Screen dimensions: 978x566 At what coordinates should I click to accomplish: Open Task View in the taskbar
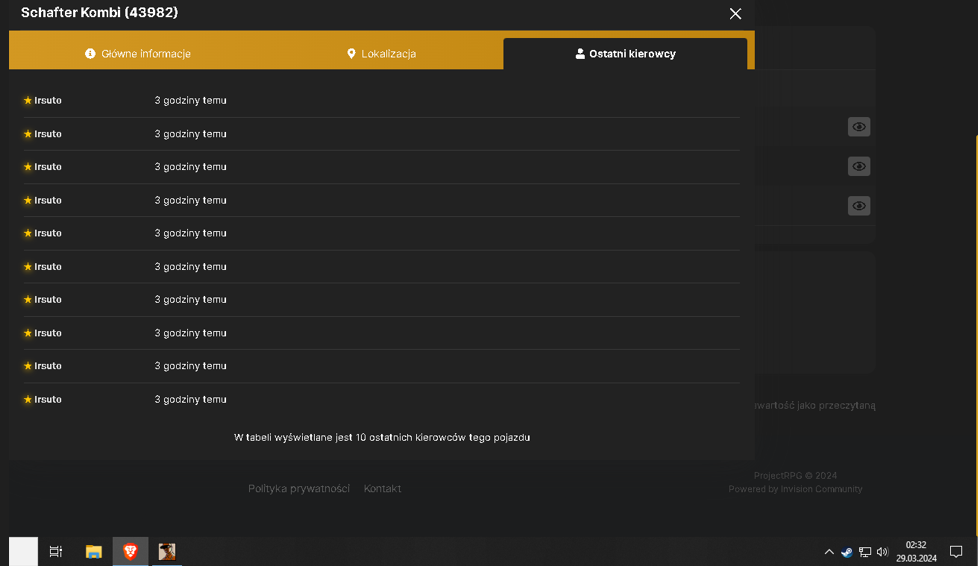[x=56, y=552]
